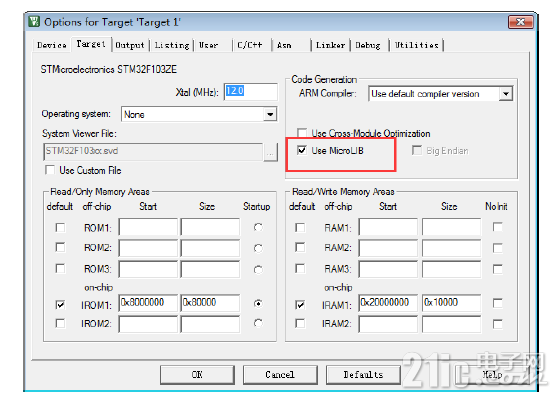Click the IROM2 Start field
The image size is (556, 395).
point(148,324)
